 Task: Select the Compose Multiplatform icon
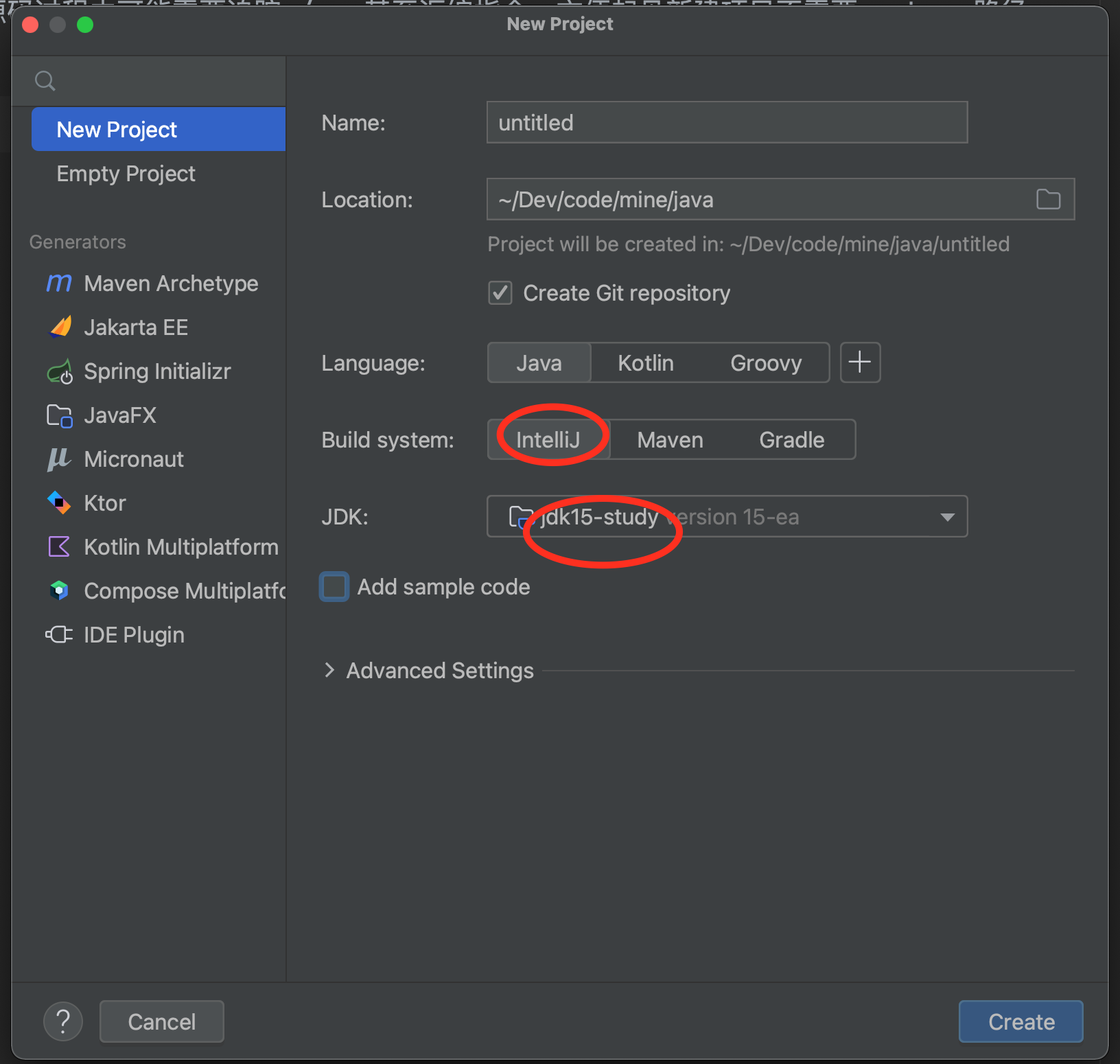pos(60,590)
